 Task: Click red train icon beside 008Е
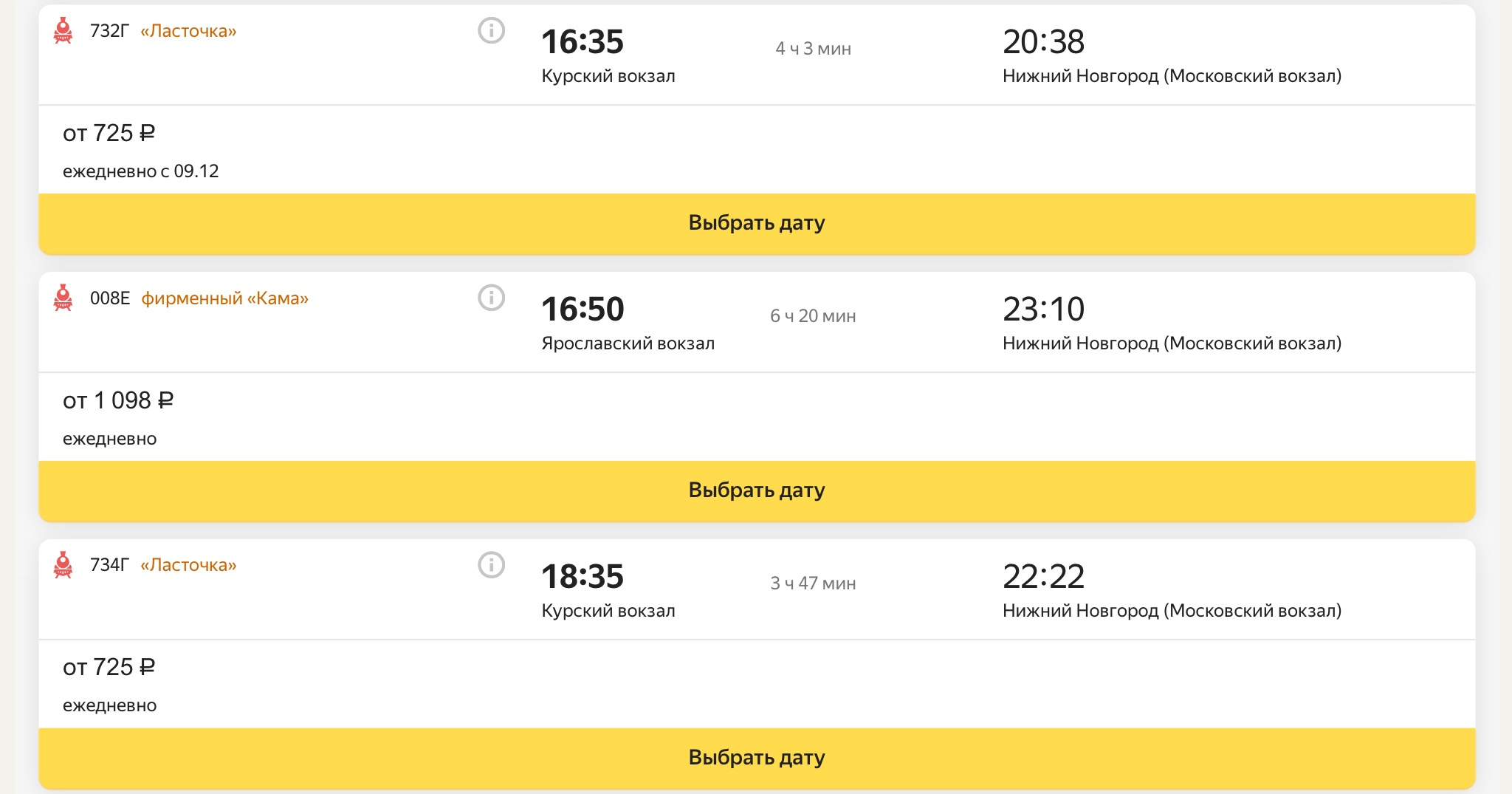coord(63,298)
